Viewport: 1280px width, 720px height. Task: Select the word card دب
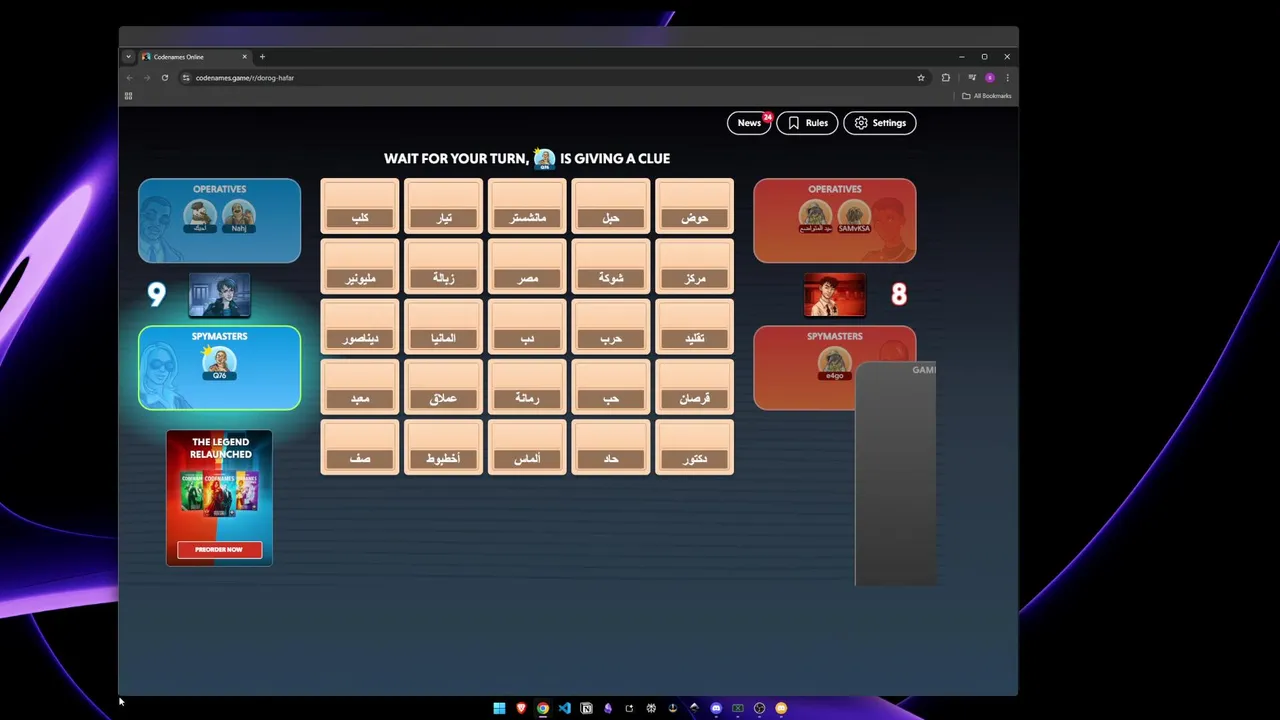point(527,326)
